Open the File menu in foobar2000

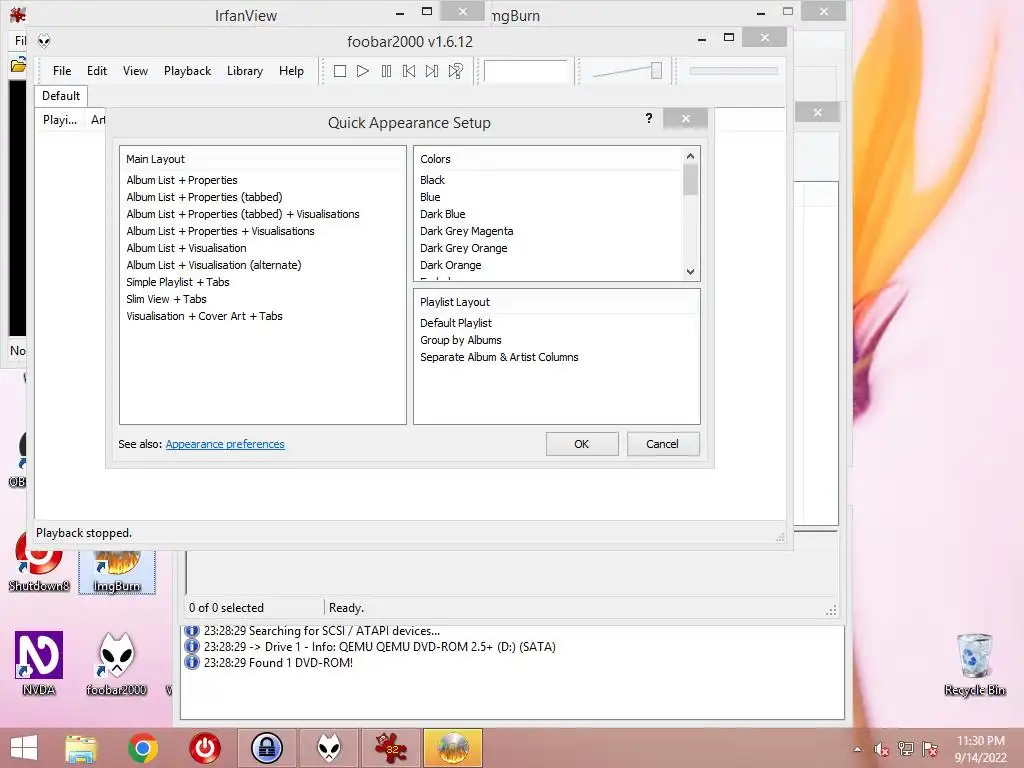(62, 71)
